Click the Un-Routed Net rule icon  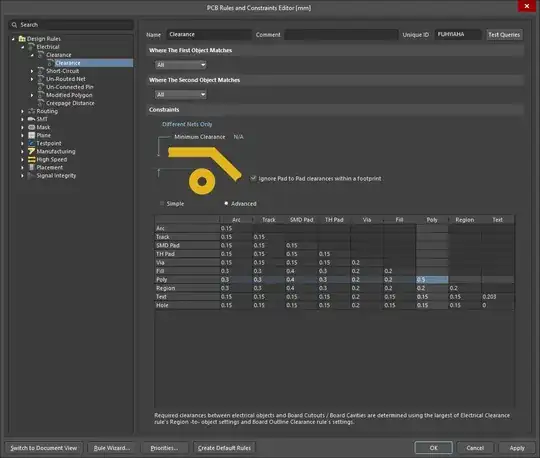click(x=41, y=79)
